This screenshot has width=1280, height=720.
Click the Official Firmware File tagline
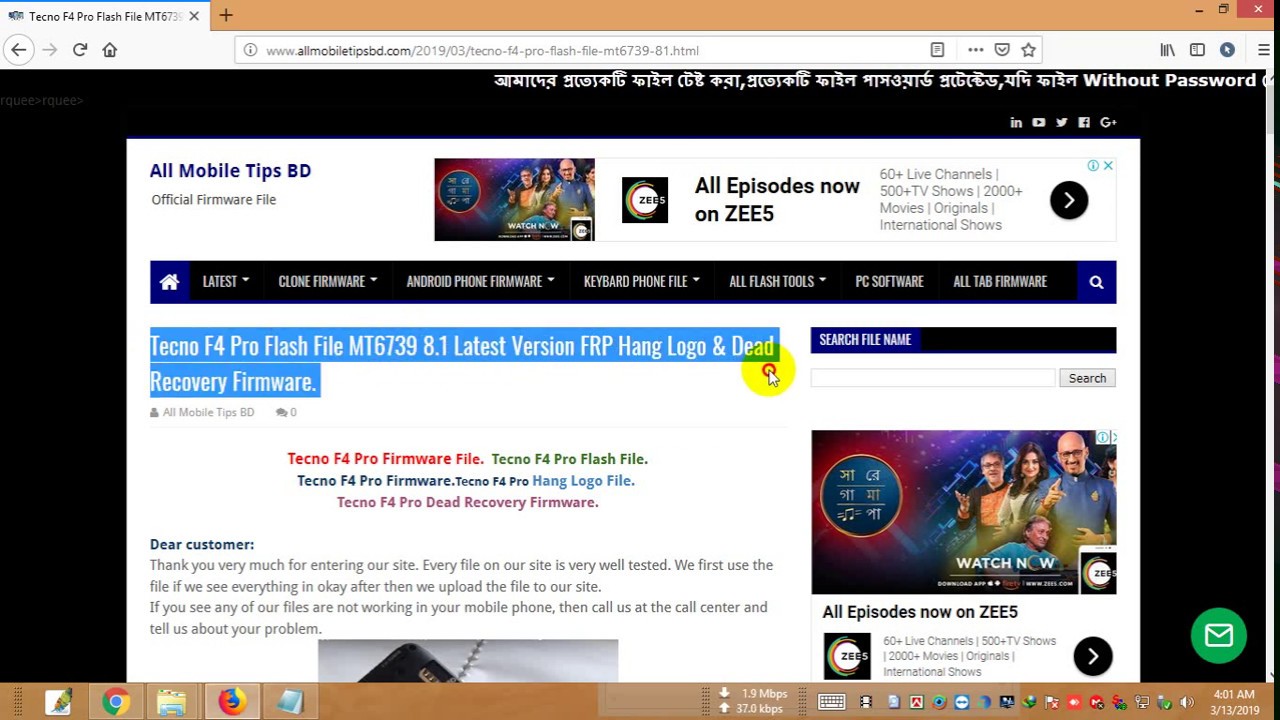213,199
